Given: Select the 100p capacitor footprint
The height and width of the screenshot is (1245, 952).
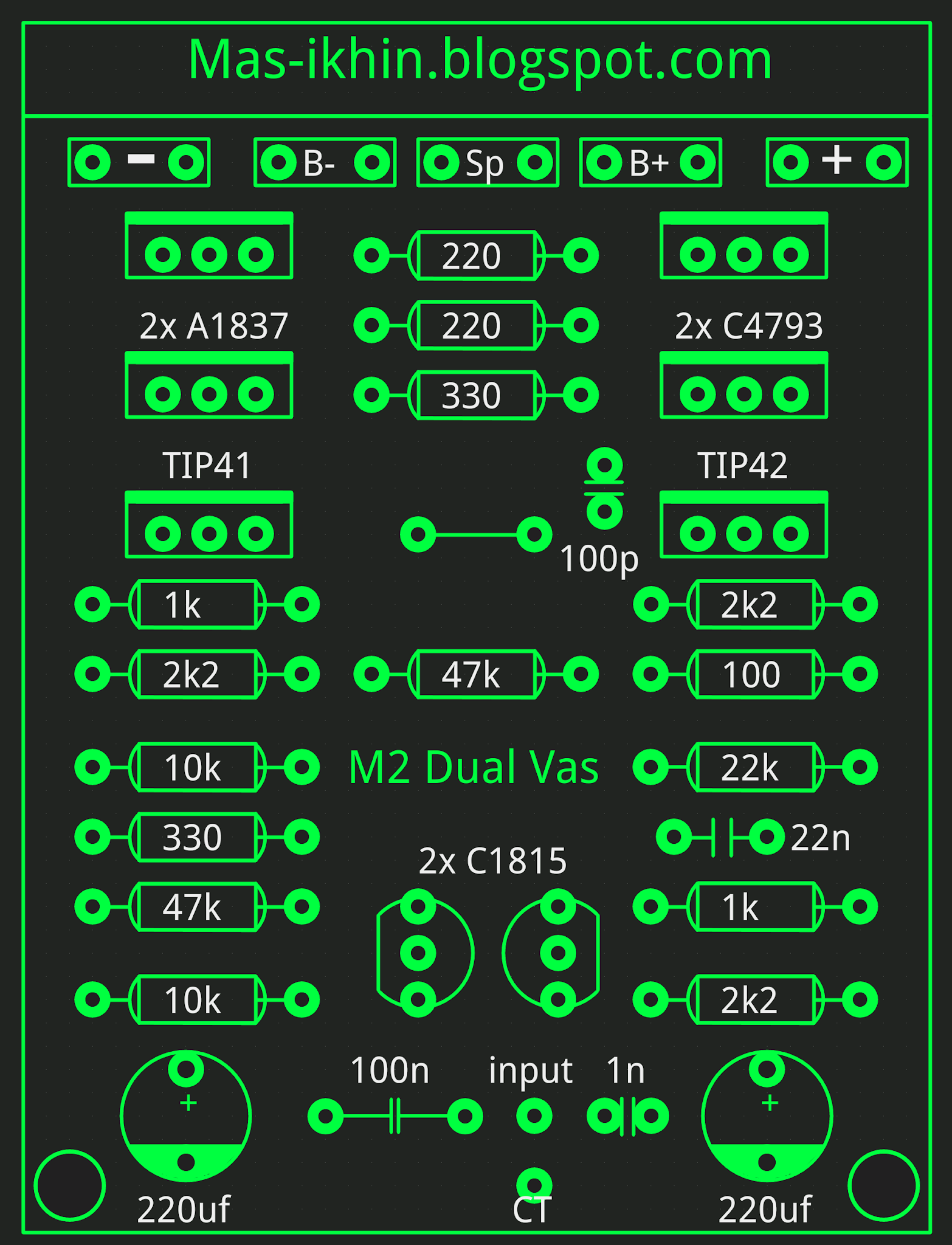Looking at the screenshot, I should [x=605, y=488].
